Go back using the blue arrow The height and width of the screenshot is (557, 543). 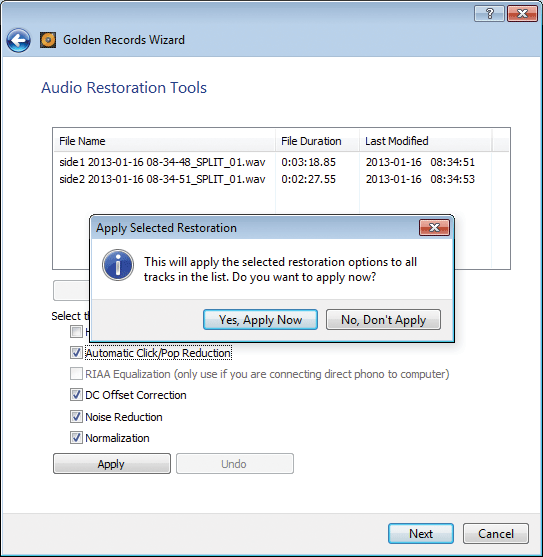(x=18, y=40)
